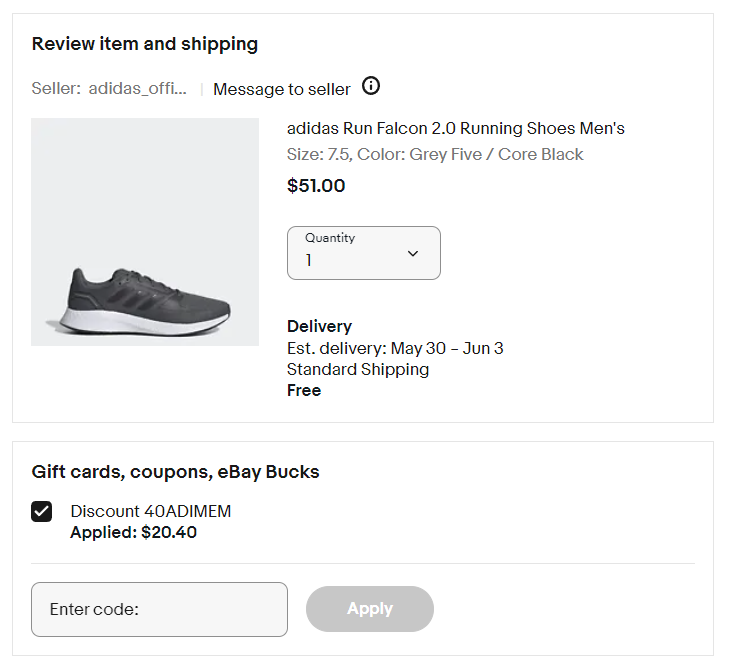This screenshot has width=729, height=672.
Task: Open the Message to seller link
Action: (x=281, y=89)
